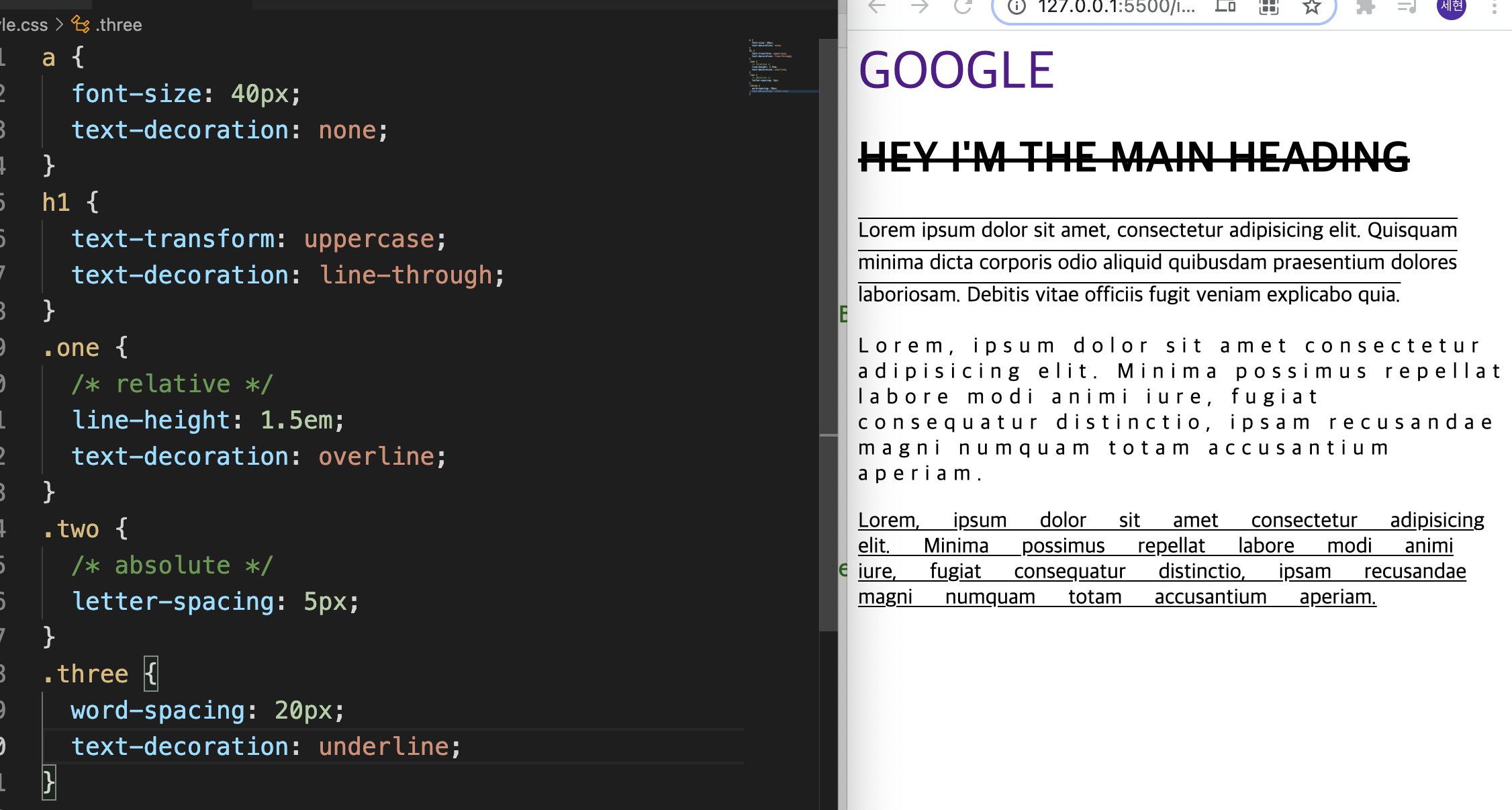Screen dimensions: 1512x810
Task: Click the QR code icon in address bar
Action: (x=1268, y=7)
